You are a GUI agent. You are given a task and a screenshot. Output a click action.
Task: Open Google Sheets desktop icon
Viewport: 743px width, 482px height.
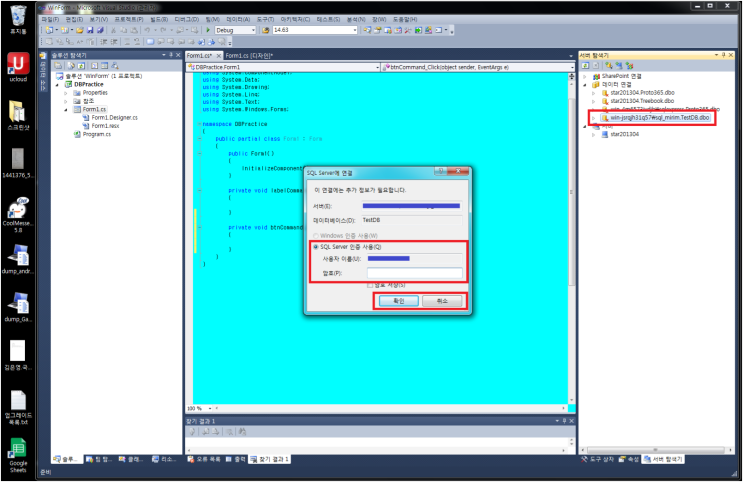[17, 451]
